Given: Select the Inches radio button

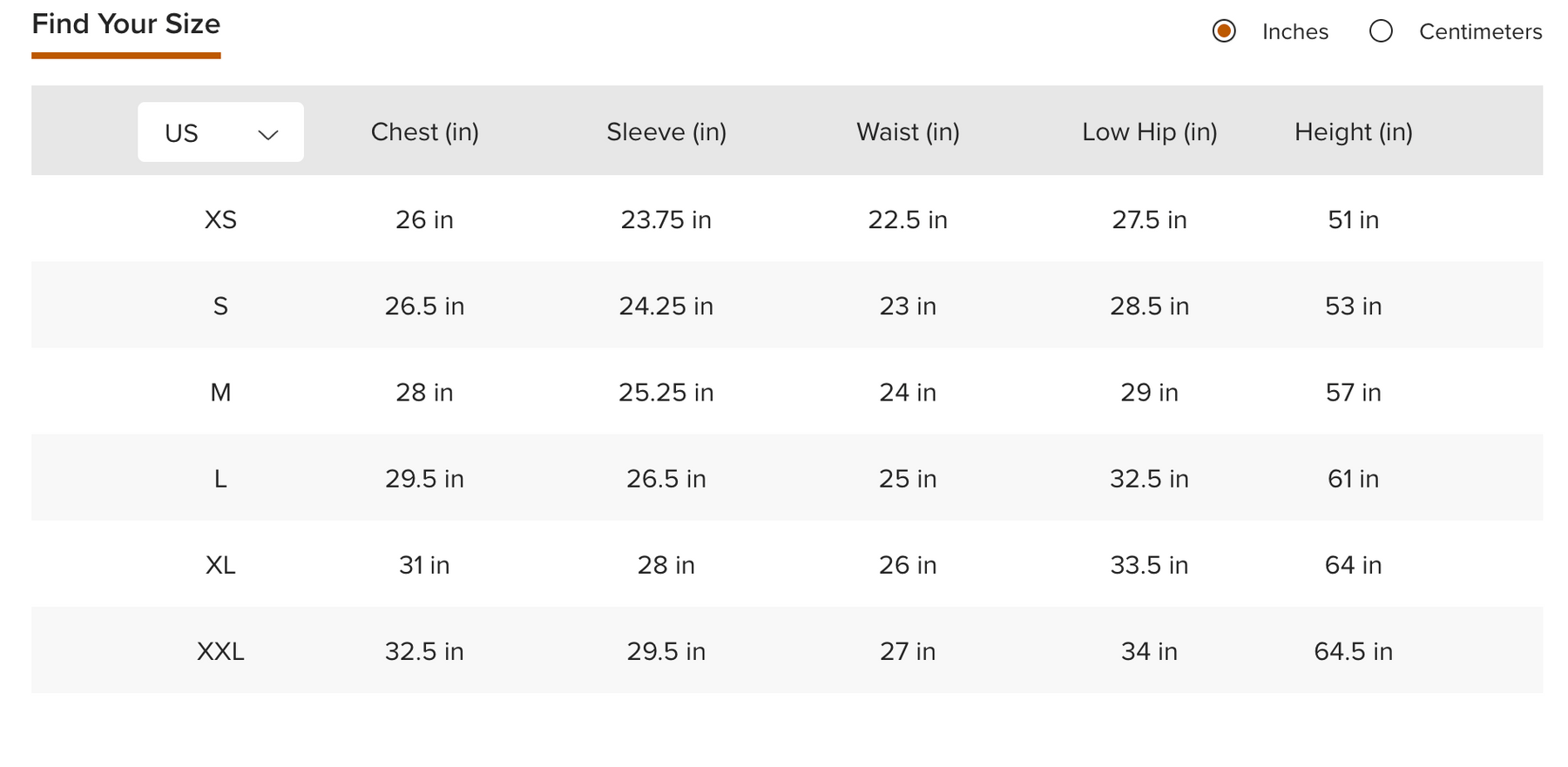Looking at the screenshot, I should pos(1224,31).
